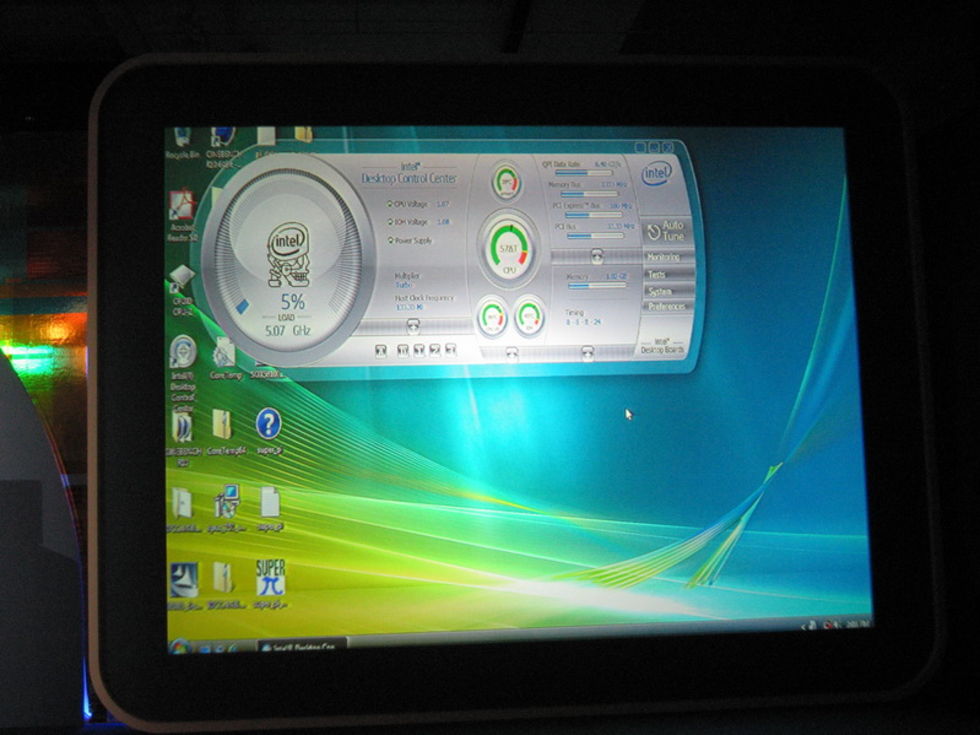Toggle the CPU Voltage indicator
This screenshot has width=980, height=735.
[x=390, y=204]
